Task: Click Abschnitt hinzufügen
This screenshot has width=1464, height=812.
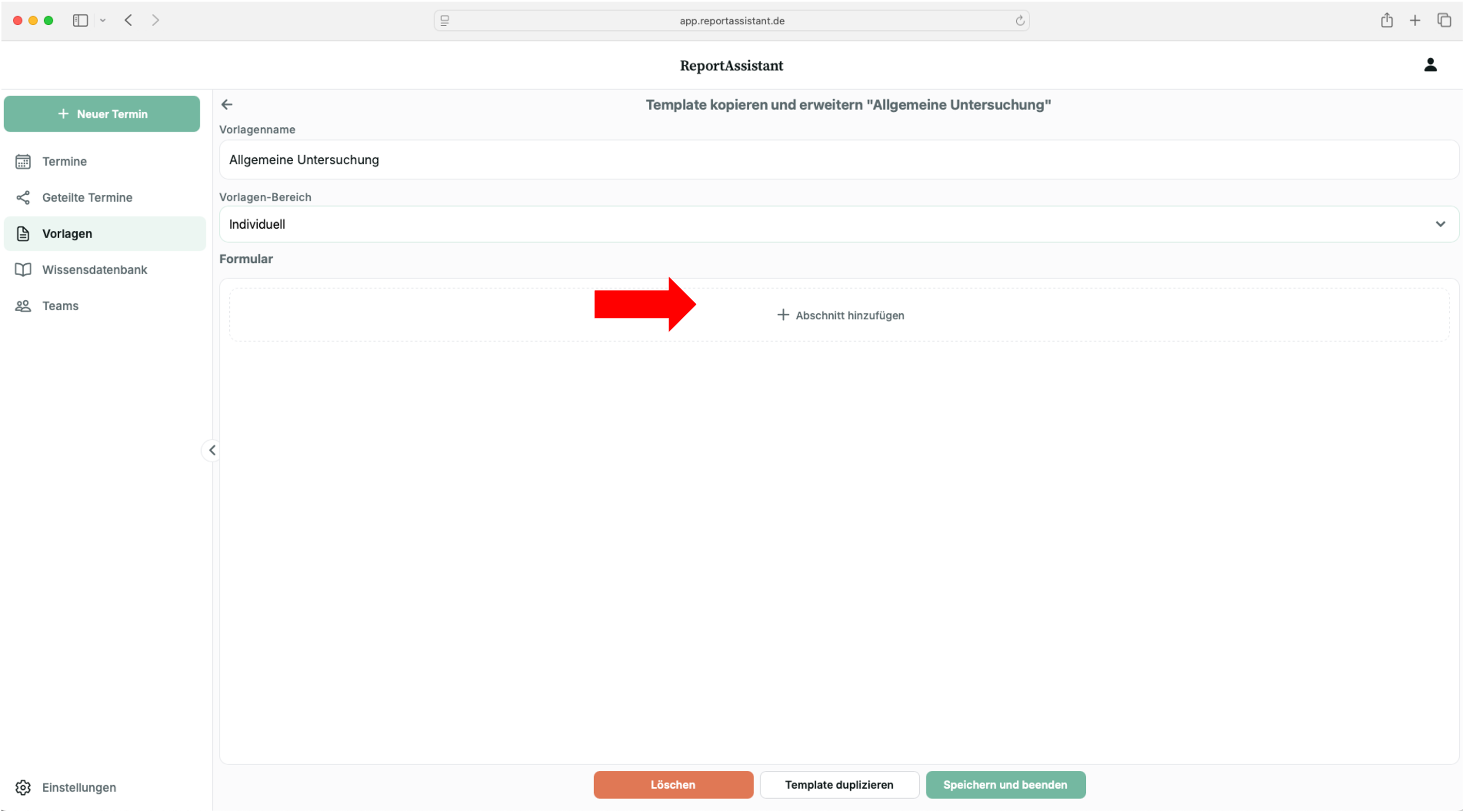Action: (x=840, y=315)
